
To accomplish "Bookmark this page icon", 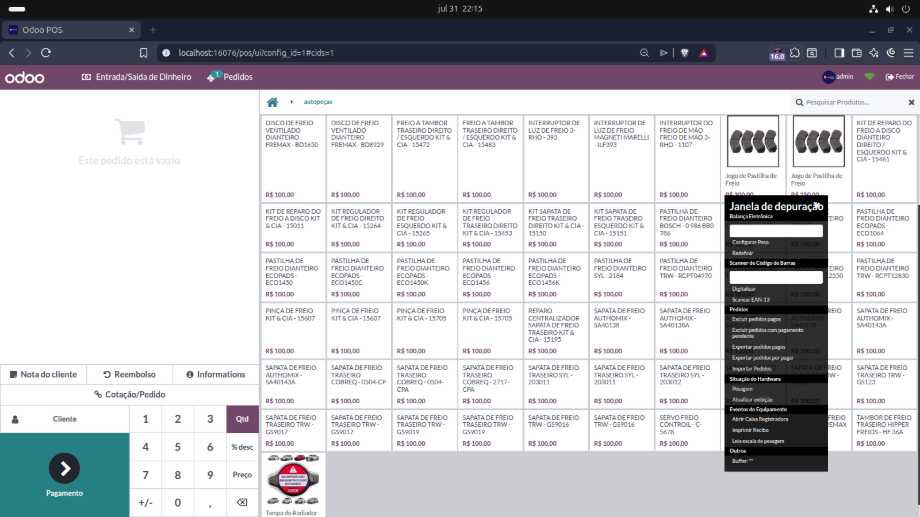I will [143, 53].
